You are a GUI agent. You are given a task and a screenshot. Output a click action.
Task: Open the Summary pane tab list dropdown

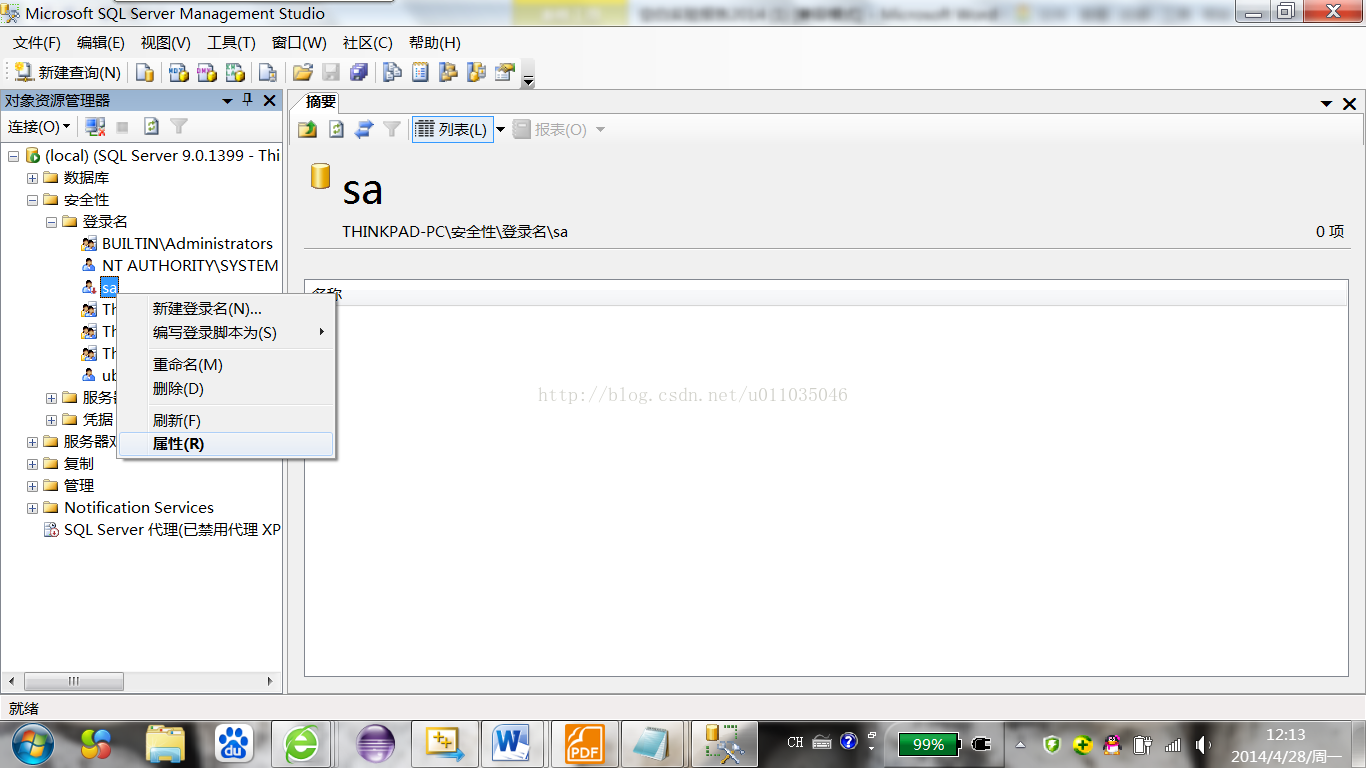[x=1327, y=104]
